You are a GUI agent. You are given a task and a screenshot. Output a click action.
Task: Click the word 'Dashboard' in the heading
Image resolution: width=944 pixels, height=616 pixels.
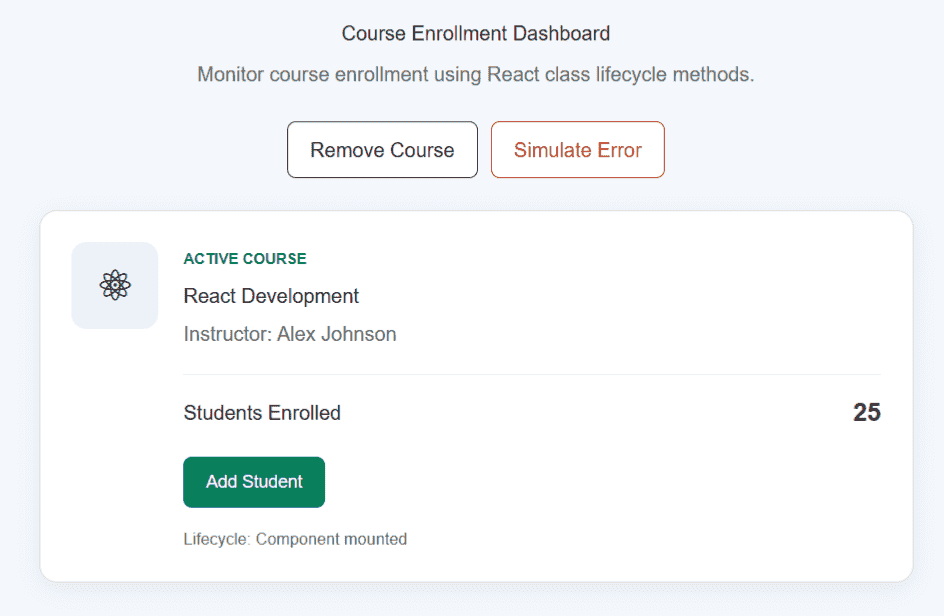coord(561,33)
